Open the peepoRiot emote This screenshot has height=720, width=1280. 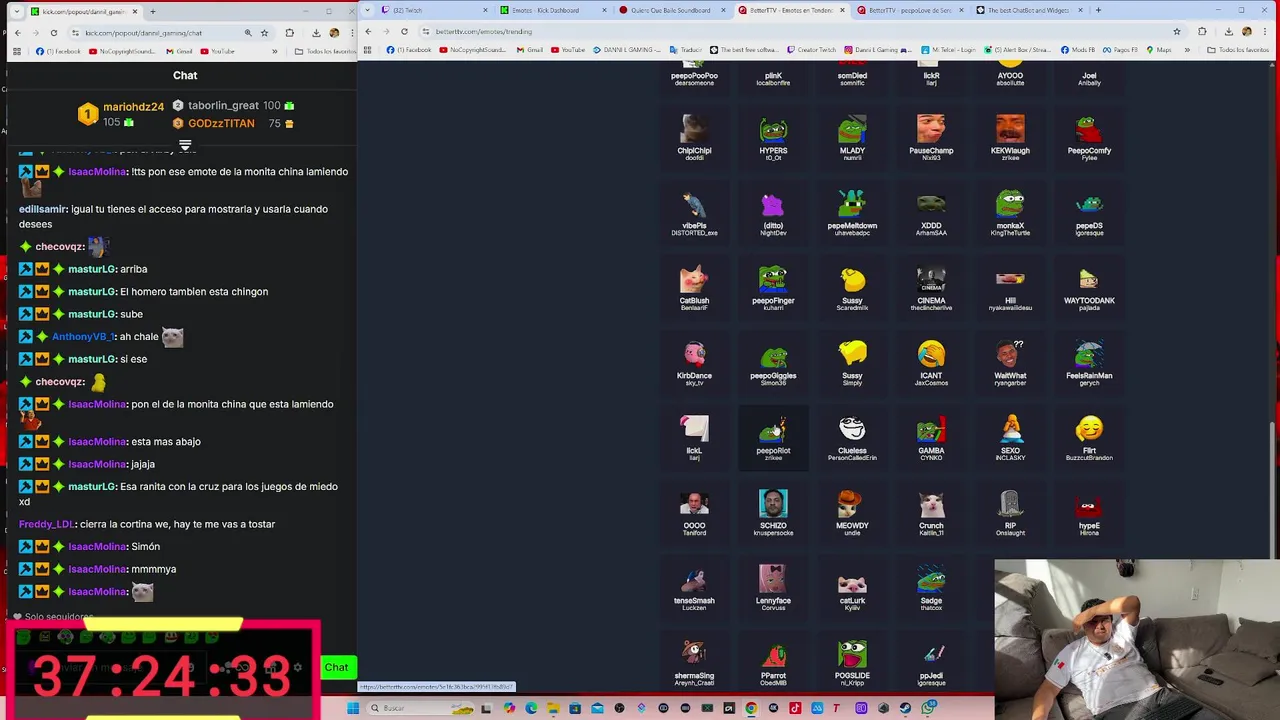773,438
